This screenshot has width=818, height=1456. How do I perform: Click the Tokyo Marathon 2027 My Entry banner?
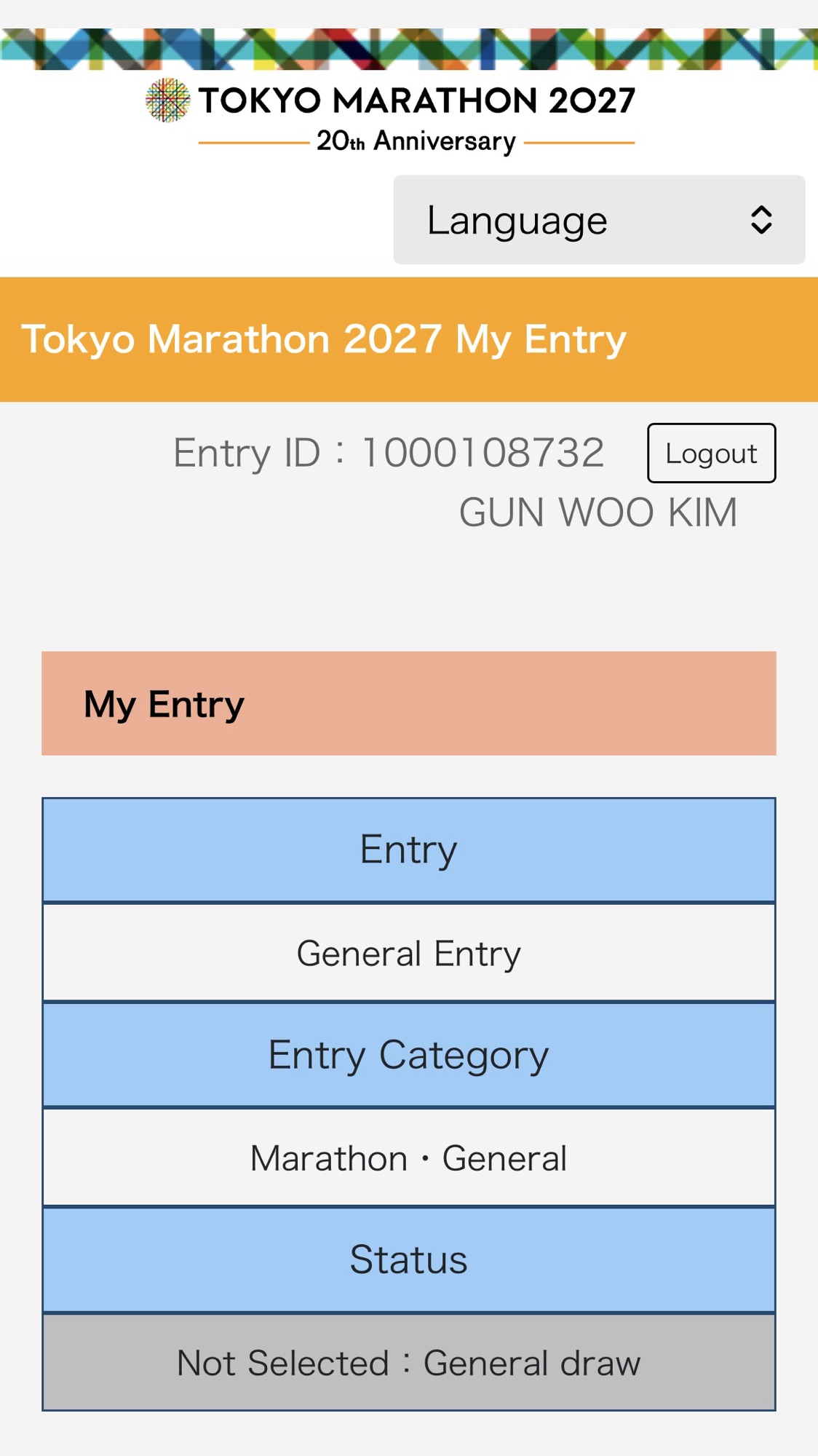pos(409,339)
